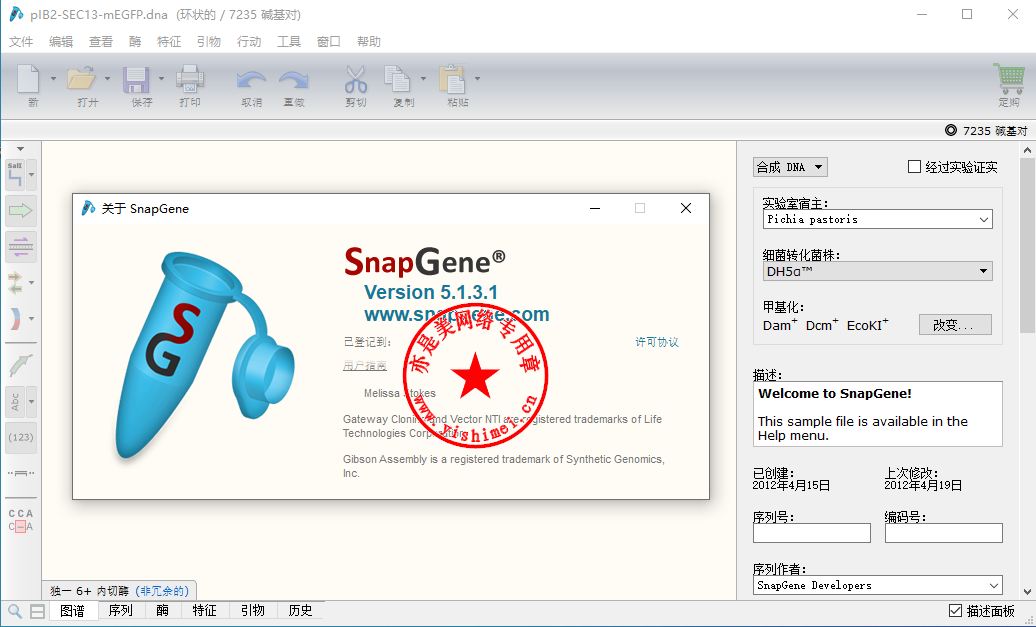Expand the dropdown arrow beside 复制 icon
Screen dimensions: 1036x627
coord(423,79)
